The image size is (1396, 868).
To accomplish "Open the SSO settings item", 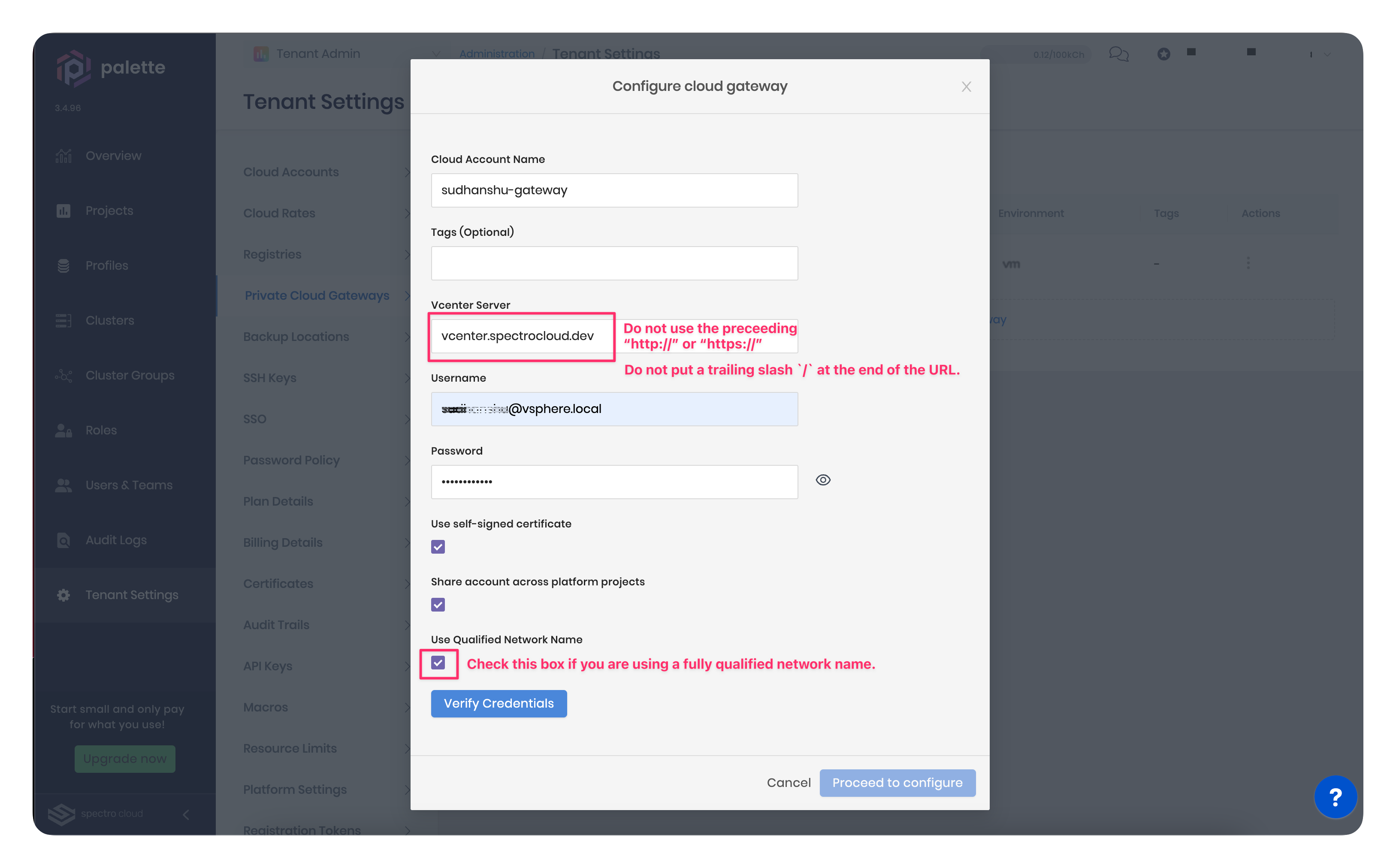I will [254, 419].
